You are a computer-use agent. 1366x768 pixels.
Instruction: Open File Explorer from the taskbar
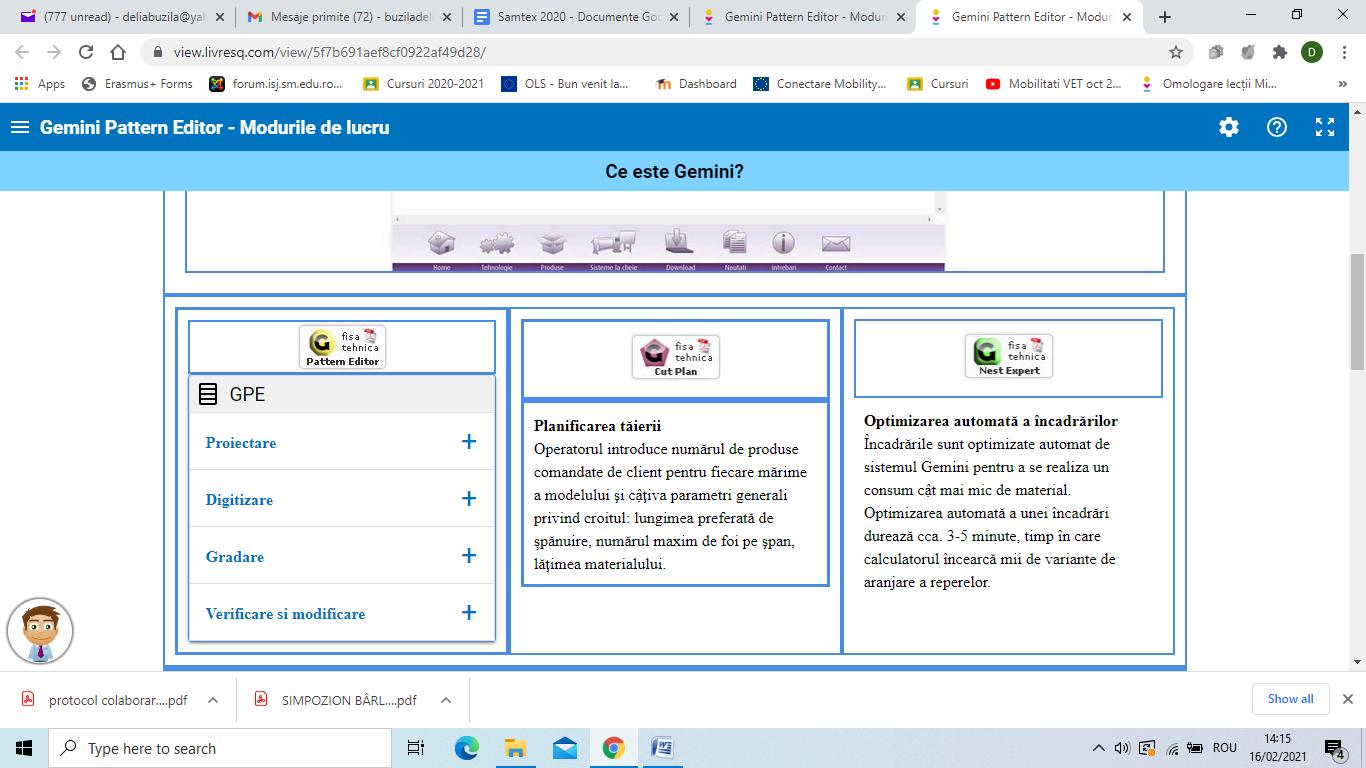pyautogui.click(x=515, y=748)
